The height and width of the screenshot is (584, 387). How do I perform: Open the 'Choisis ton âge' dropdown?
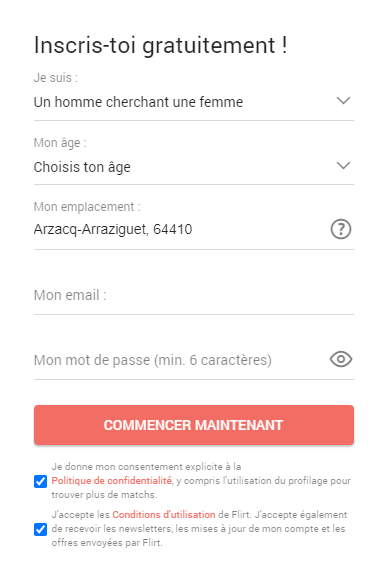click(x=194, y=167)
